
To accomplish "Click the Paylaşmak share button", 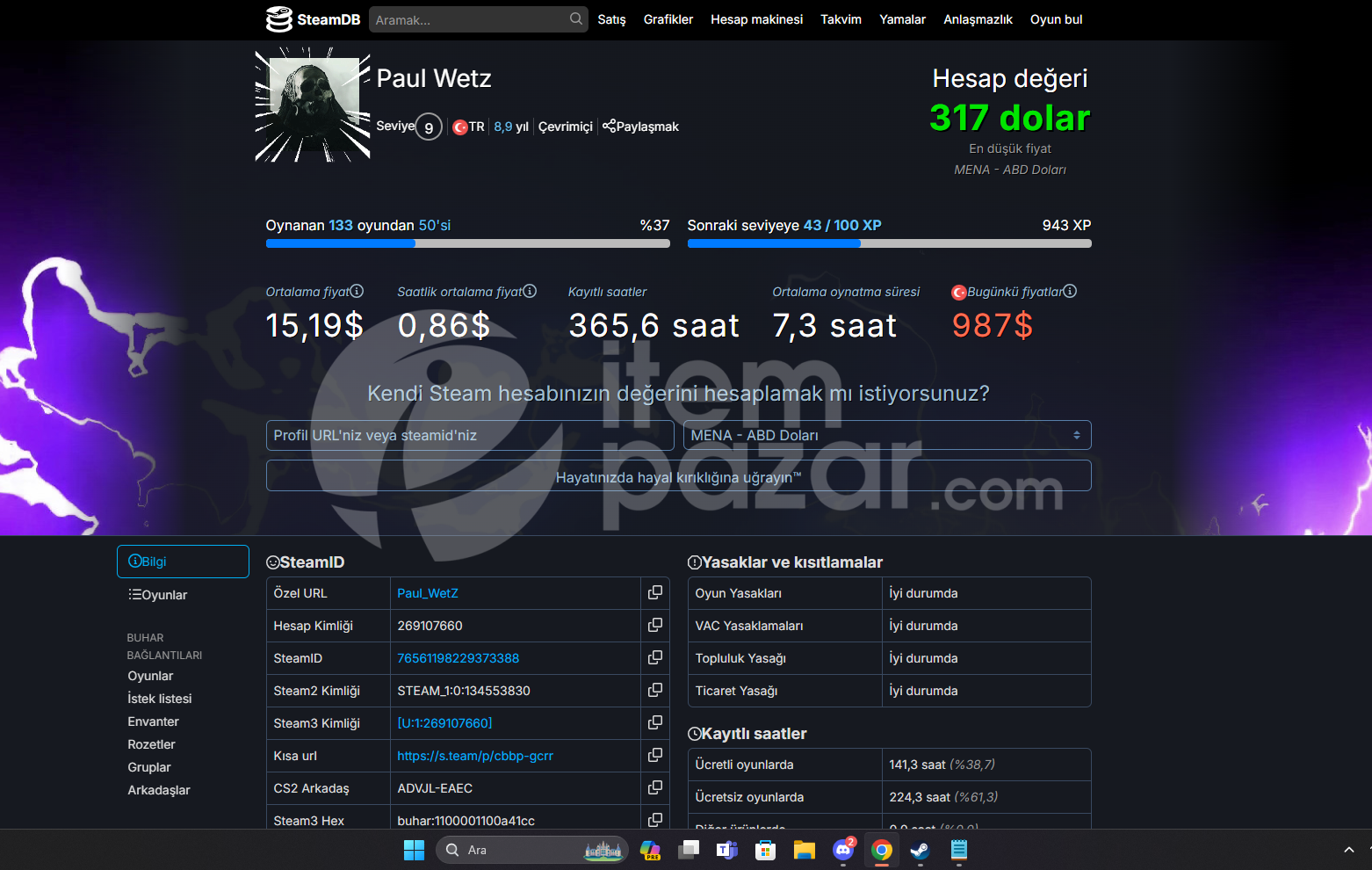I will [x=640, y=127].
